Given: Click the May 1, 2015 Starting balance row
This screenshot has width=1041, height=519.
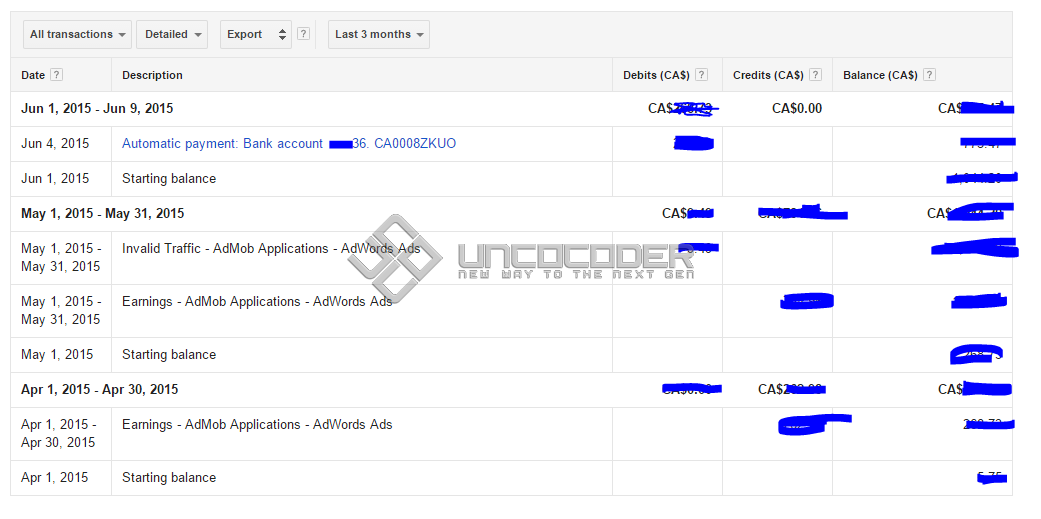Looking at the screenshot, I should (x=511, y=354).
